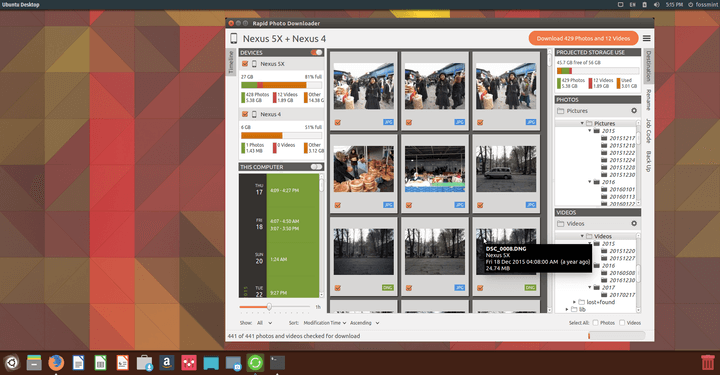Open the hamburger menu in Rapid Photo Downloader
Viewport: 720px width, 375px height.
click(646, 38)
